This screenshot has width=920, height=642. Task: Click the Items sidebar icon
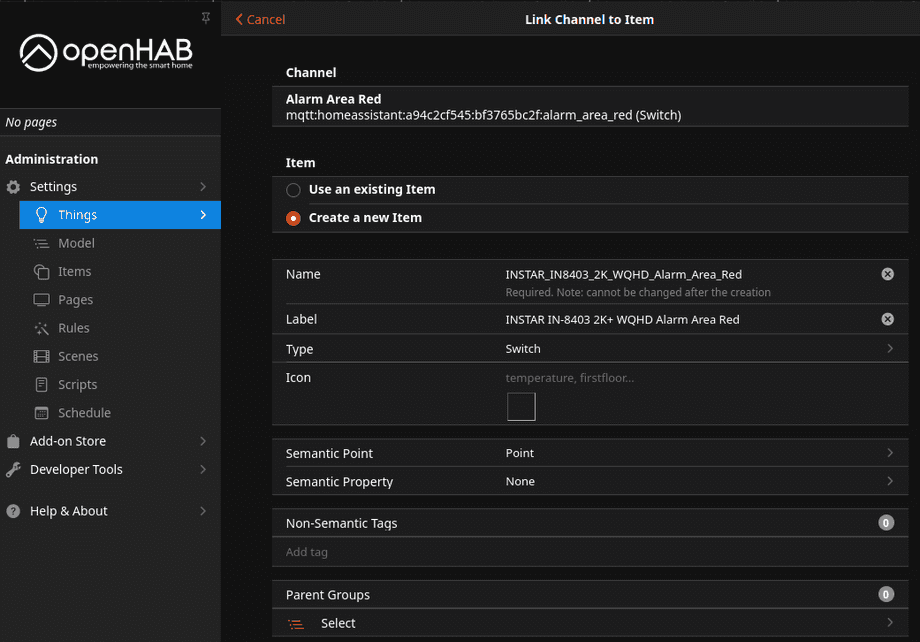click(44, 271)
